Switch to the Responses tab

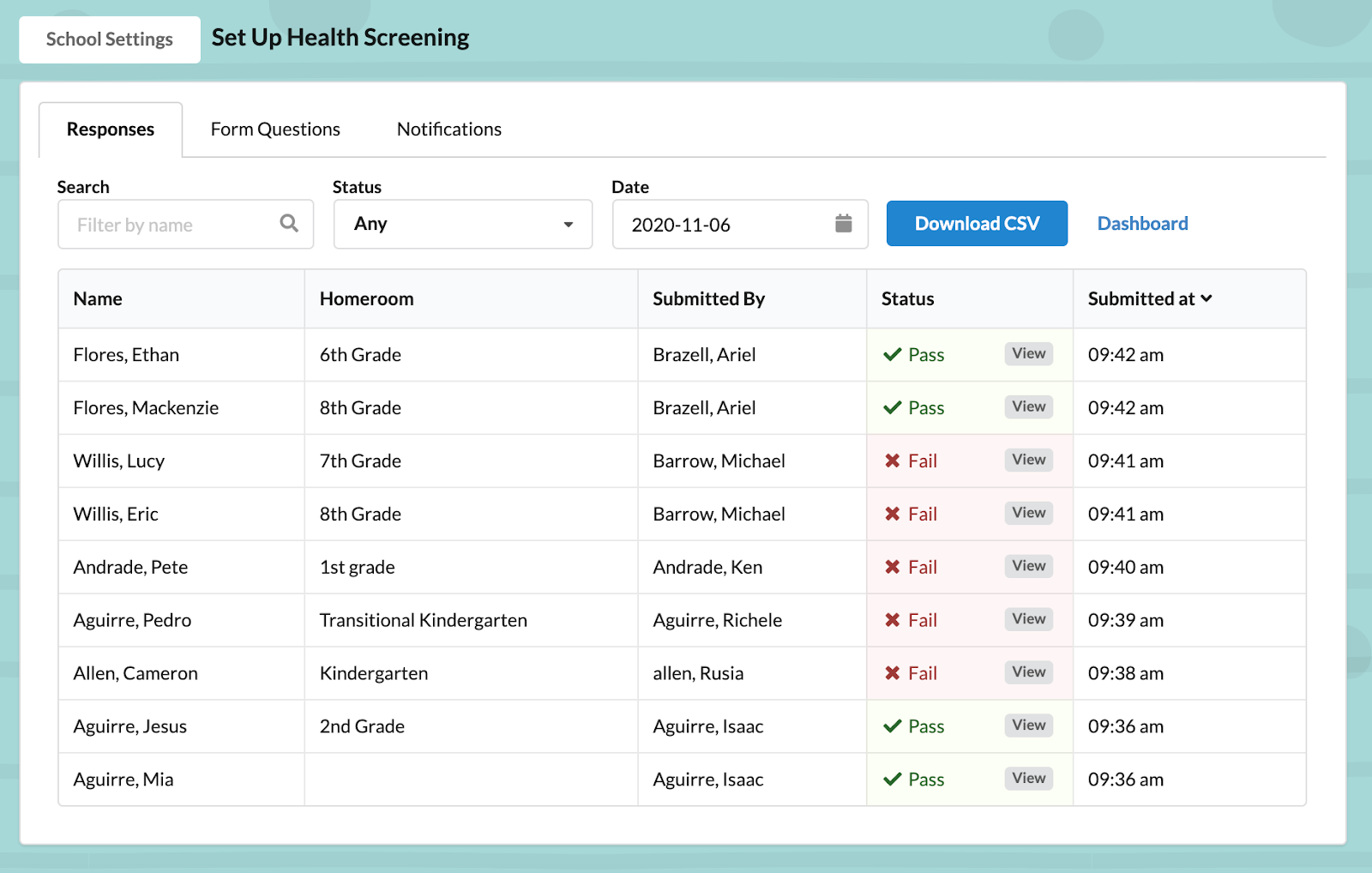click(111, 129)
